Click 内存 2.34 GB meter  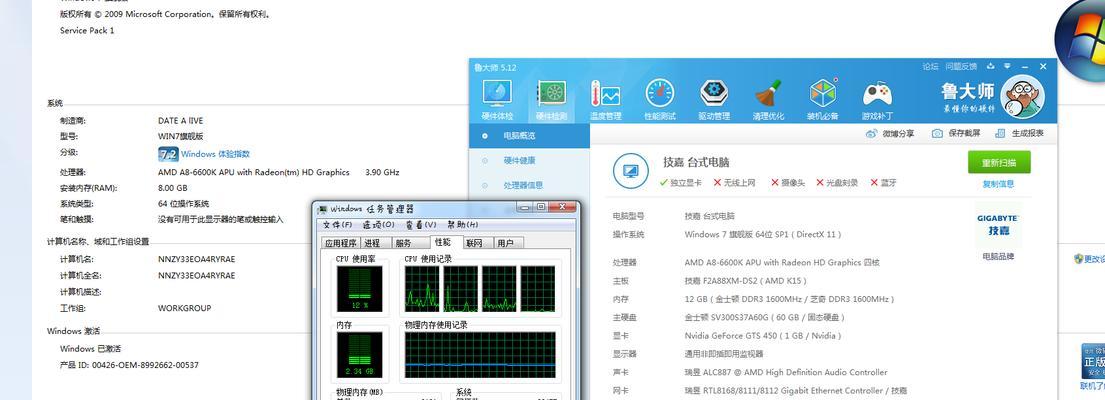[x=359, y=355]
